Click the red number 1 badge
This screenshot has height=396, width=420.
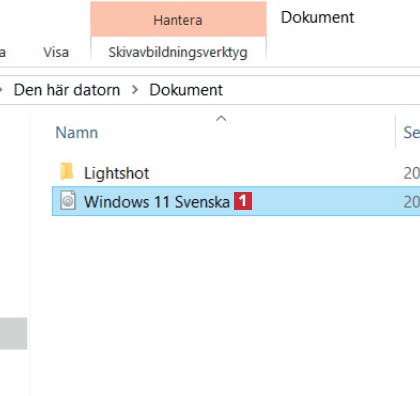[x=243, y=201]
